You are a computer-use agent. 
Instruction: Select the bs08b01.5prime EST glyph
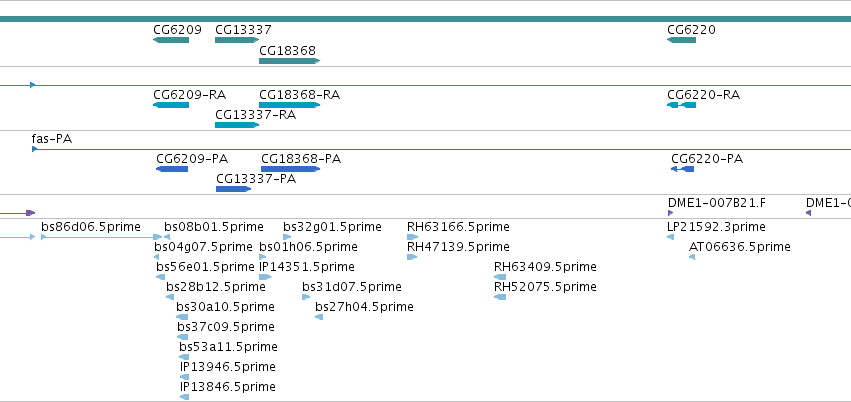(167, 237)
